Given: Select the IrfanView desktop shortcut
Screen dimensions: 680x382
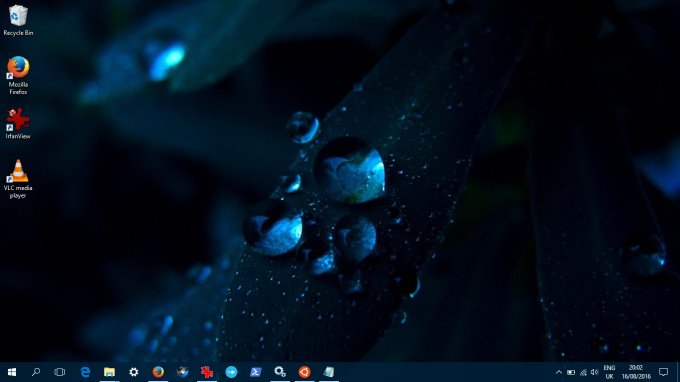Looking at the screenshot, I should tap(18, 124).
